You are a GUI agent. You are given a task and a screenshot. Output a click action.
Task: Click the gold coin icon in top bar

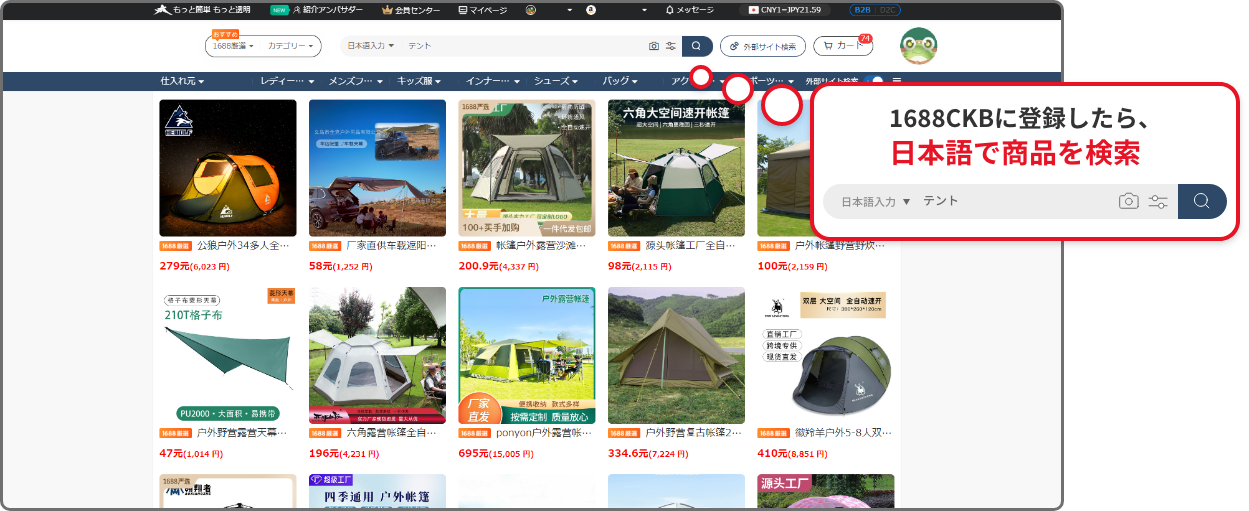(530, 10)
